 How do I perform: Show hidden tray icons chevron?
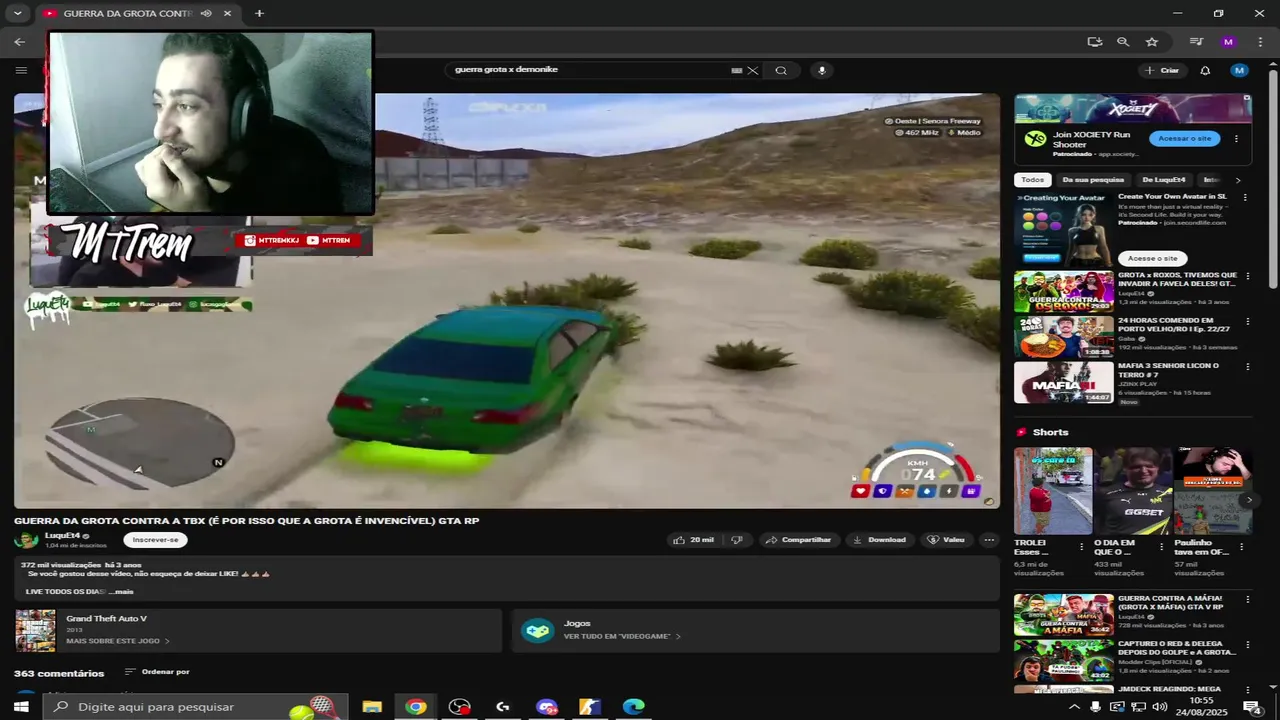1074,707
